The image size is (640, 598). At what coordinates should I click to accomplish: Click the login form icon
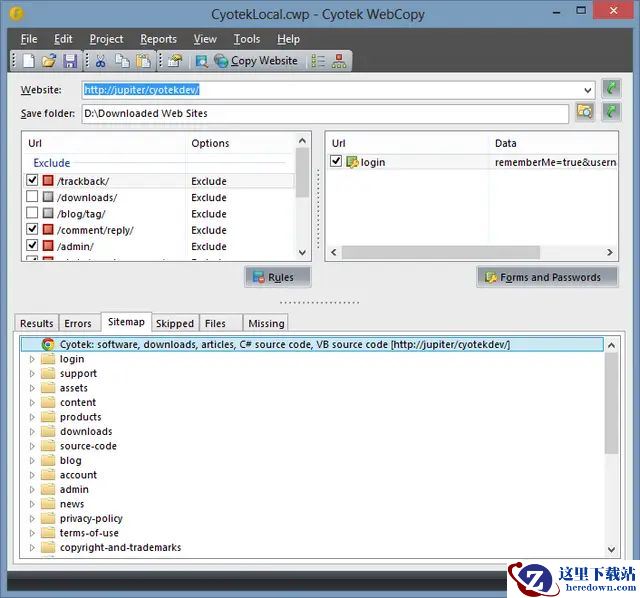tap(352, 162)
